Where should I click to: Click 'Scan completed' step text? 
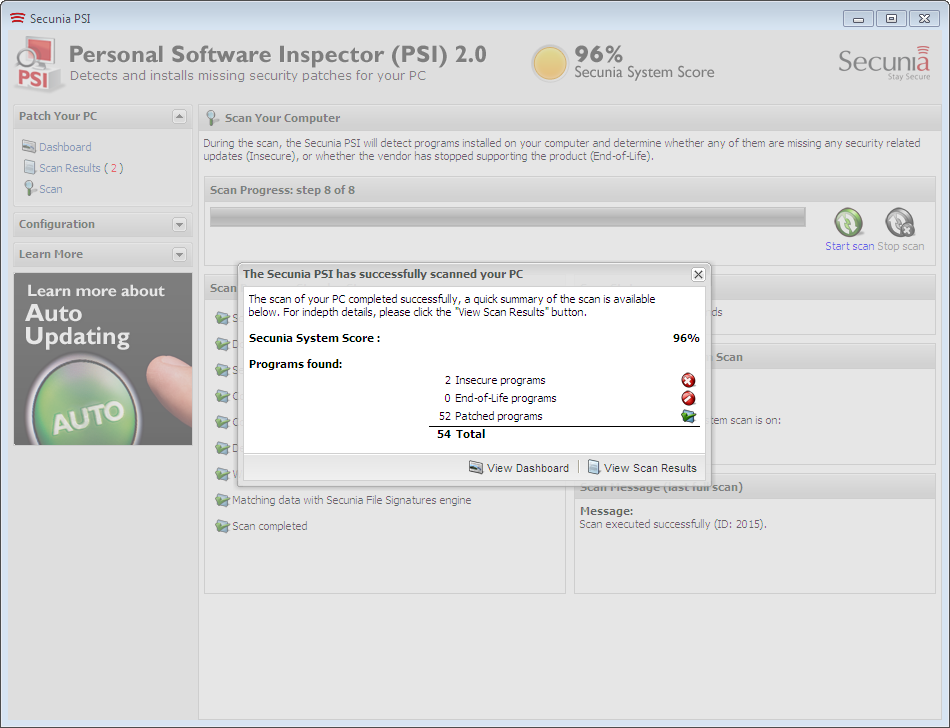270,526
